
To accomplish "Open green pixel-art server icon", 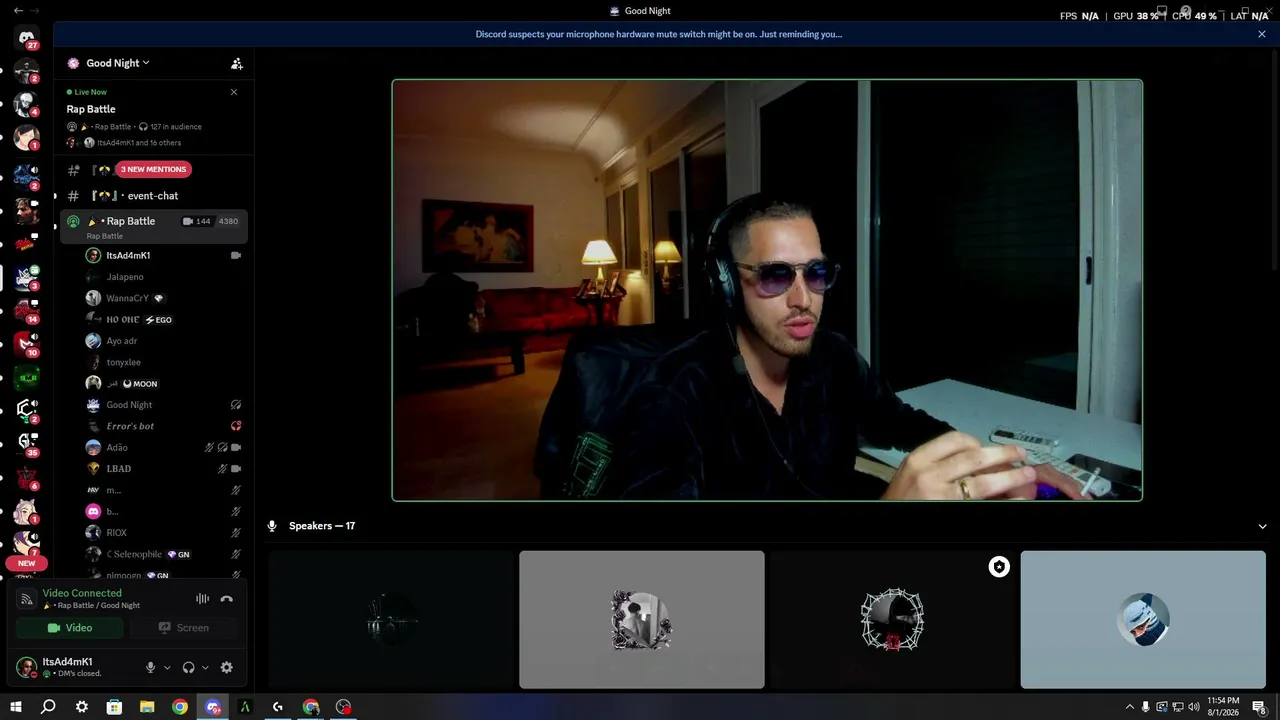I will click(x=27, y=377).
